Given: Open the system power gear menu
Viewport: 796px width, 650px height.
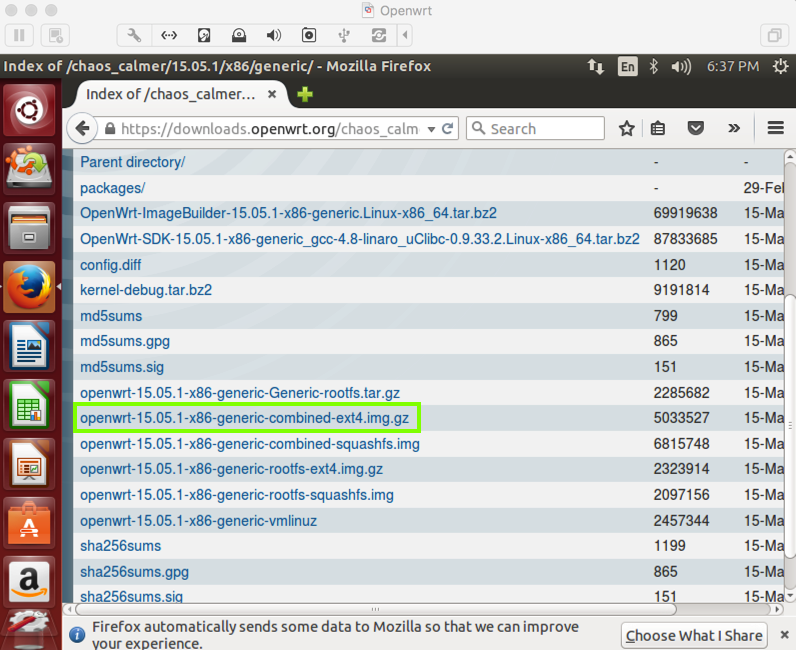Looking at the screenshot, I should 780,67.
